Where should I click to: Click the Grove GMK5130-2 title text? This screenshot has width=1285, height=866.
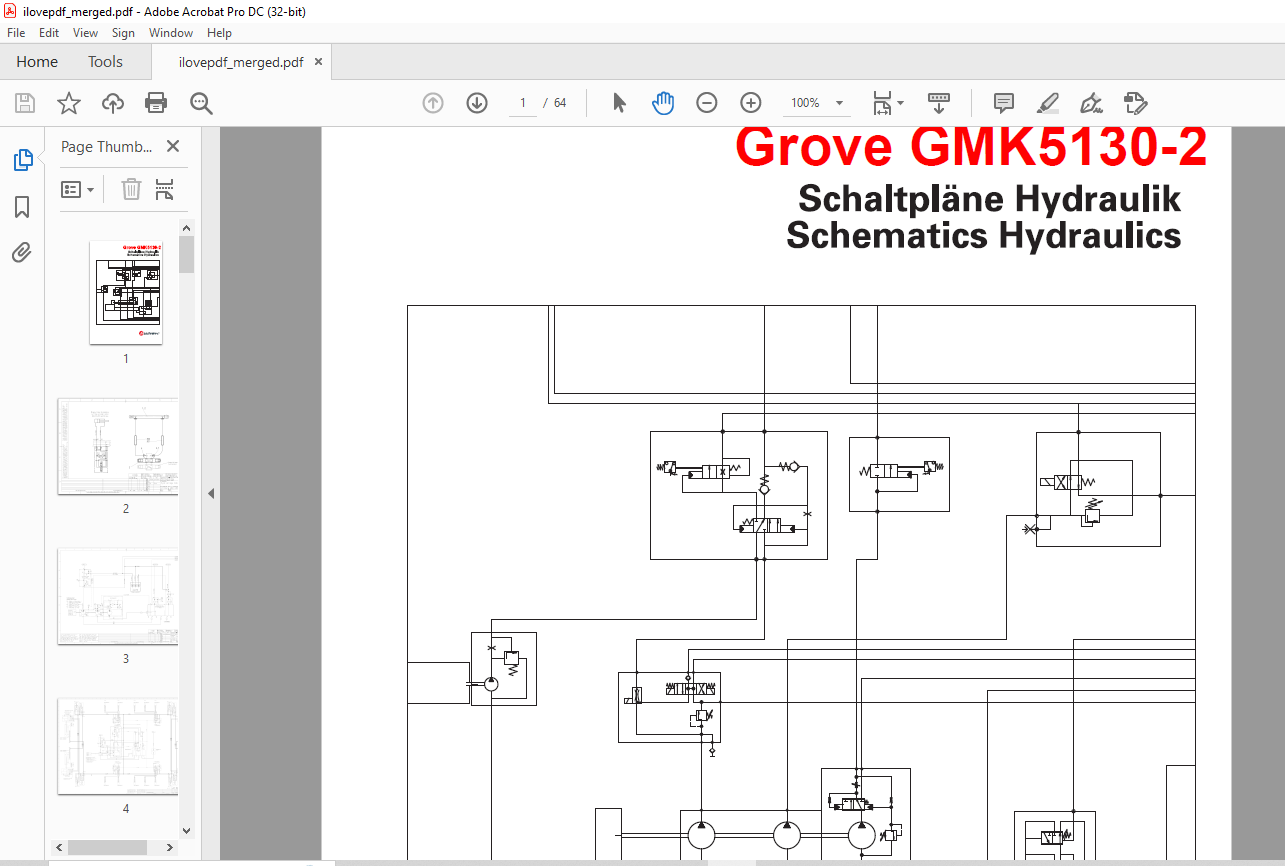(x=971, y=147)
